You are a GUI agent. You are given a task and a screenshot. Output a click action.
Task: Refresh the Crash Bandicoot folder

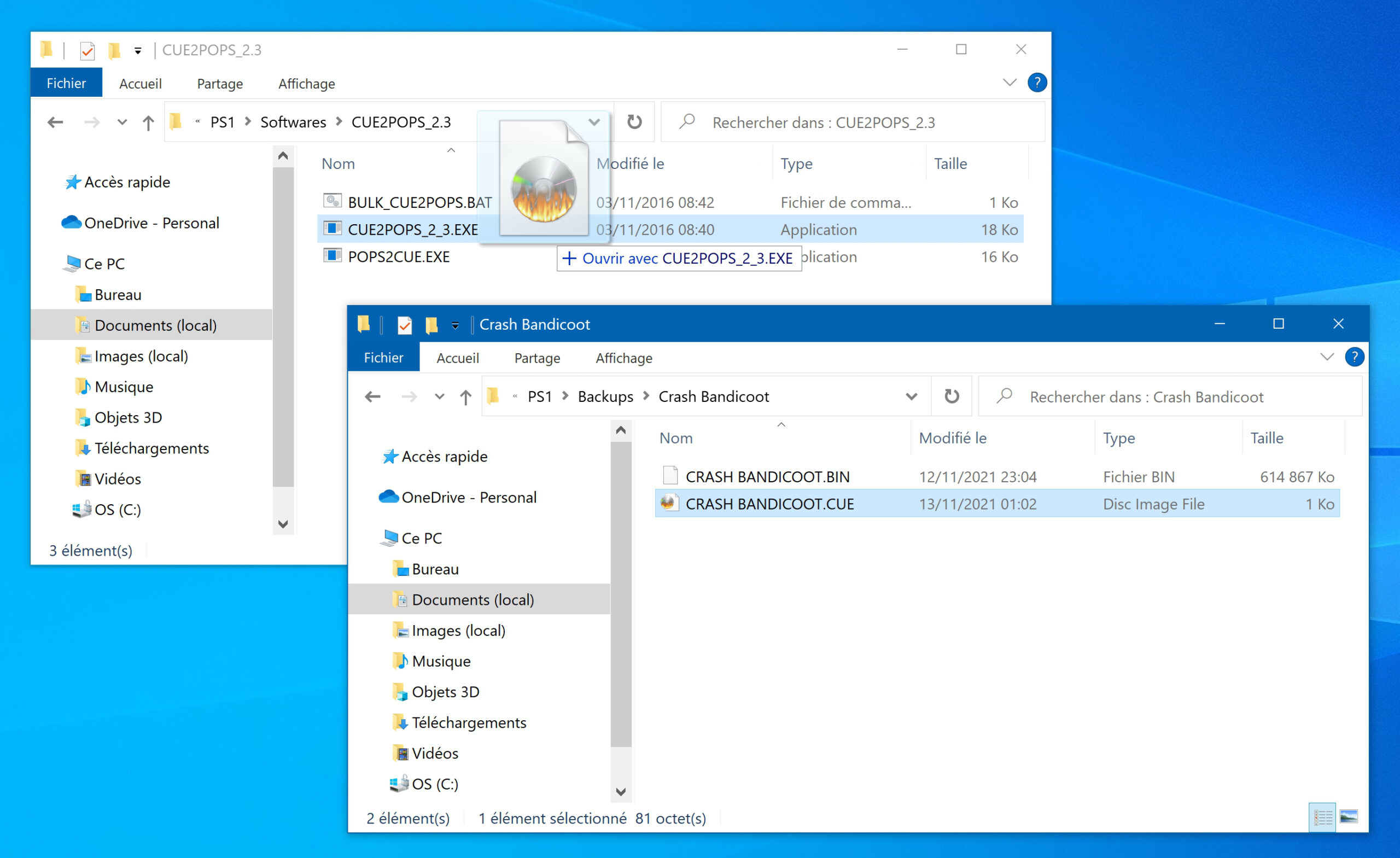pyautogui.click(x=952, y=396)
